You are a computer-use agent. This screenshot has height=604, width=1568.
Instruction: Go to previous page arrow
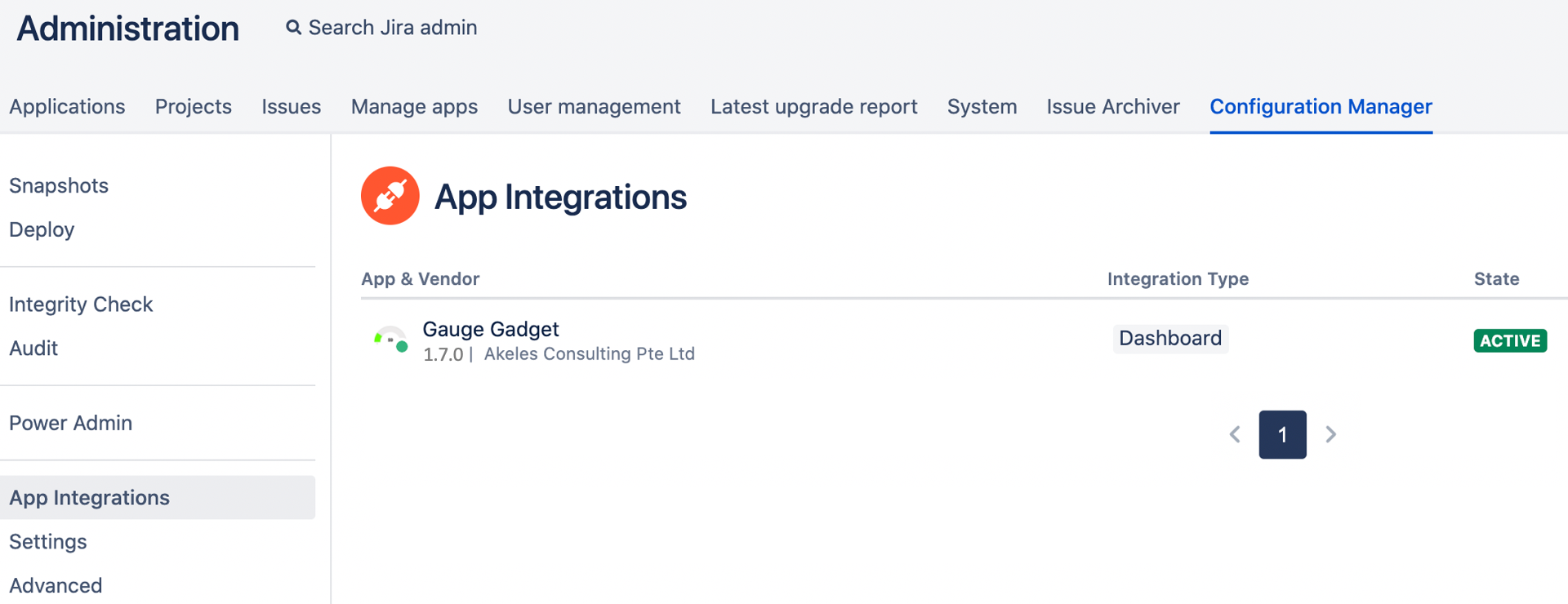click(x=1235, y=434)
